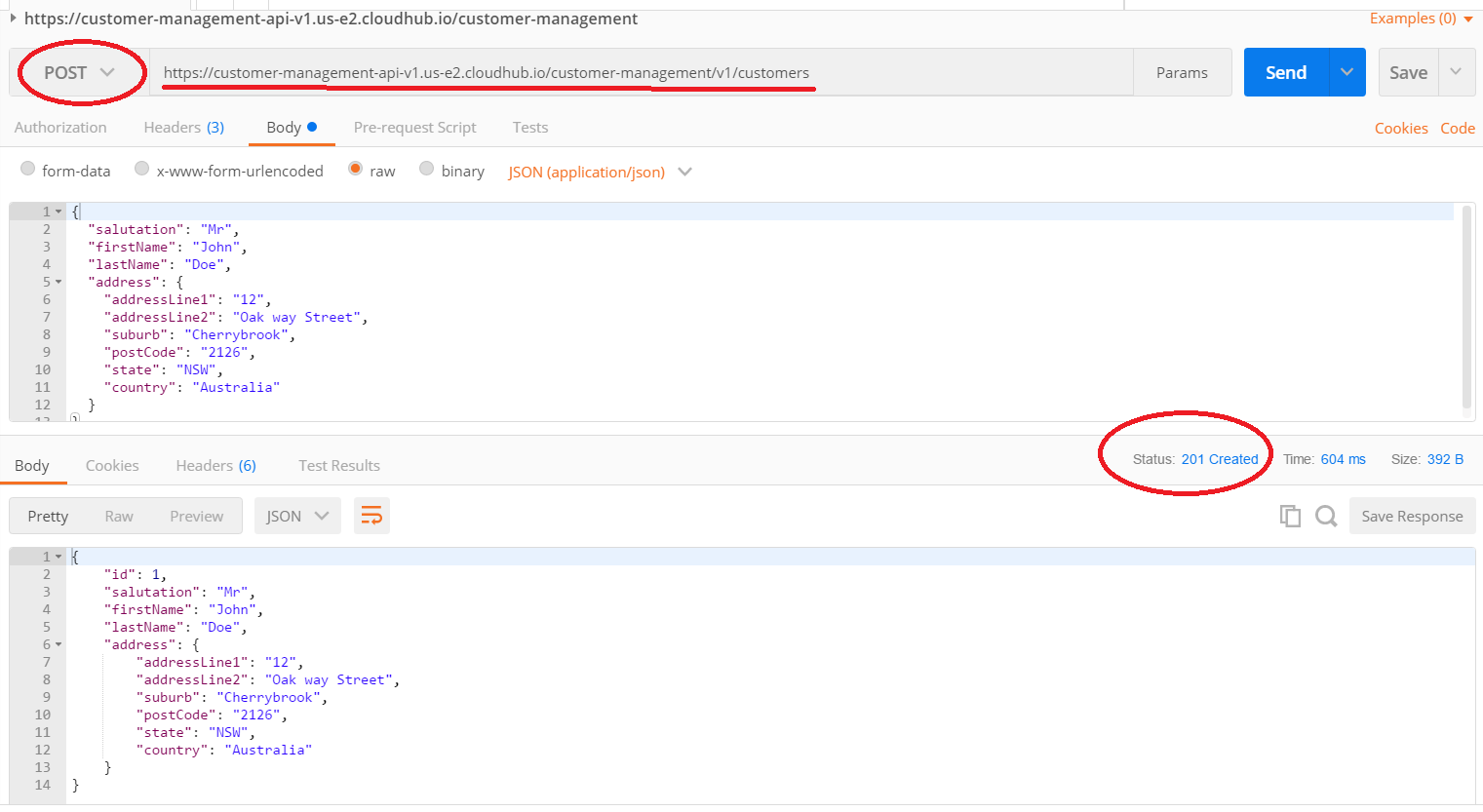
Task: Copy response body to clipboard icon
Action: (1290, 516)
